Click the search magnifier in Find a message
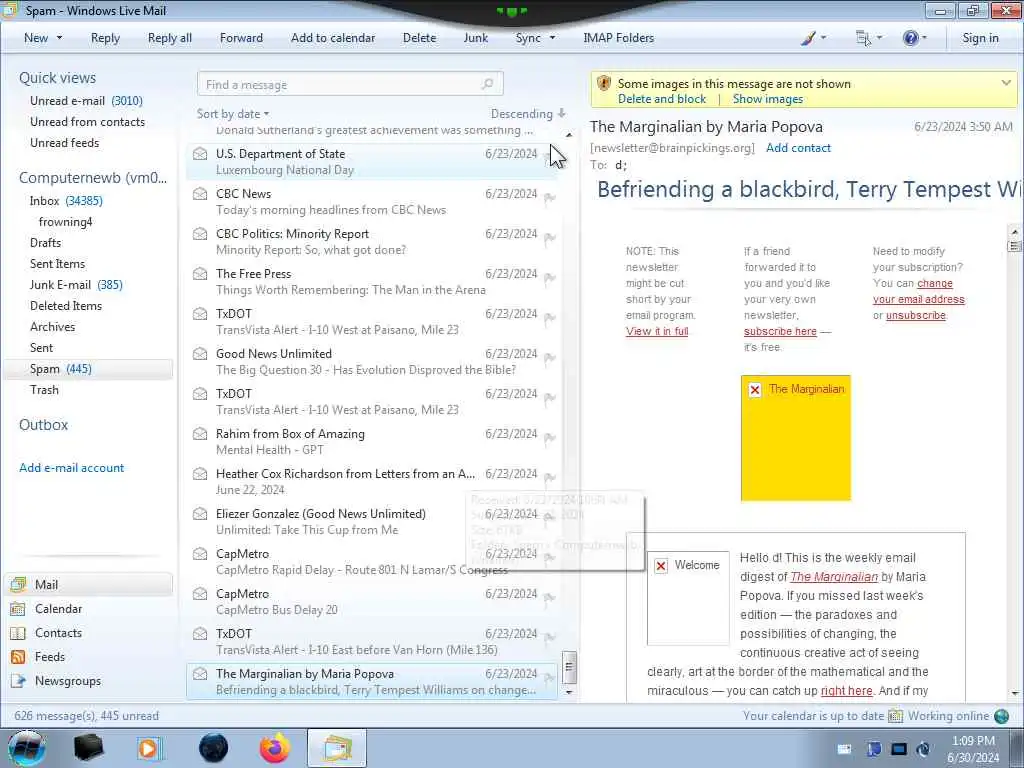Image resolution: width=1024 pixels, height=768 pixels. click(487, 84)
